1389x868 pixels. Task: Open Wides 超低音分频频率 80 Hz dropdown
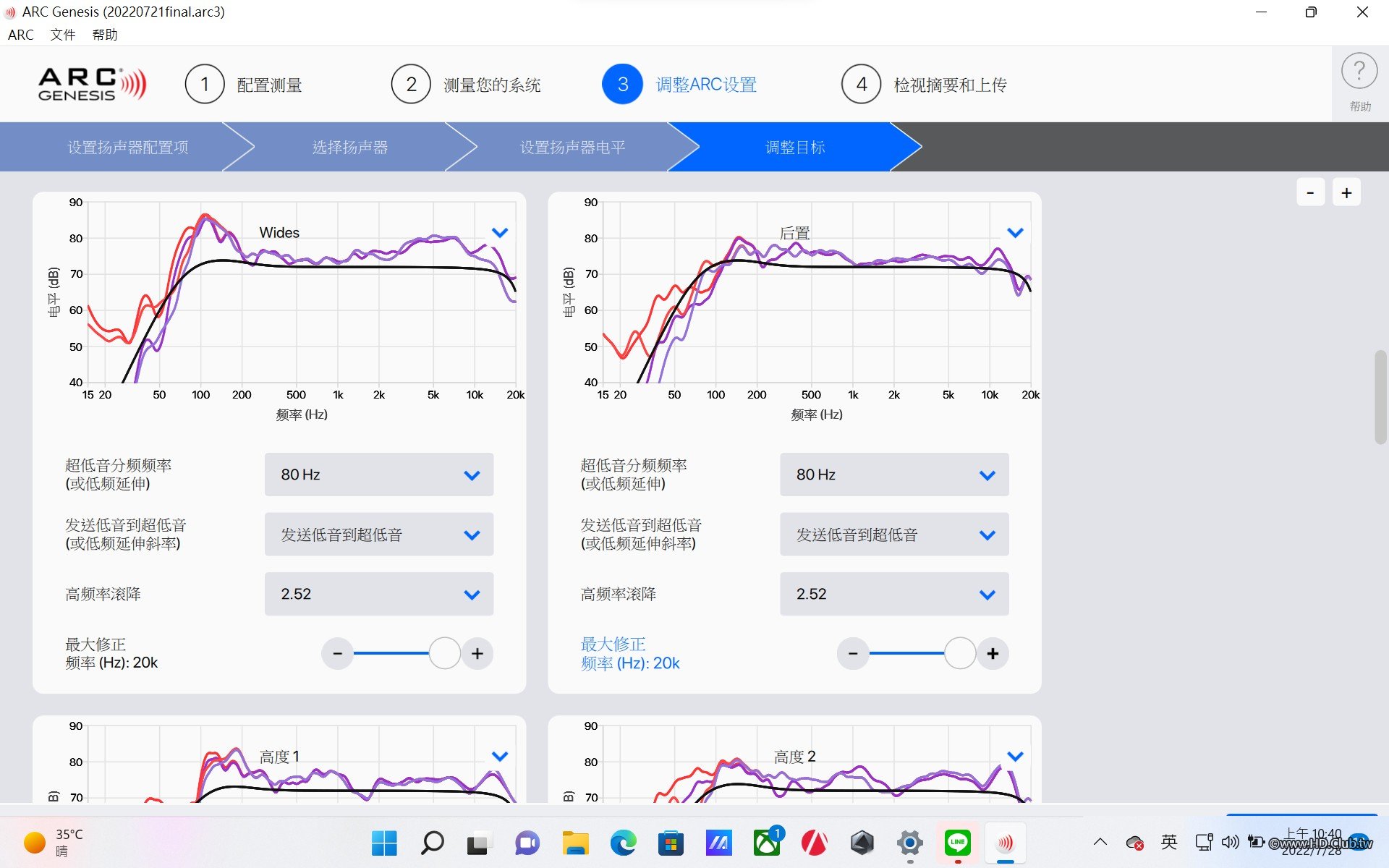point(379,475)
